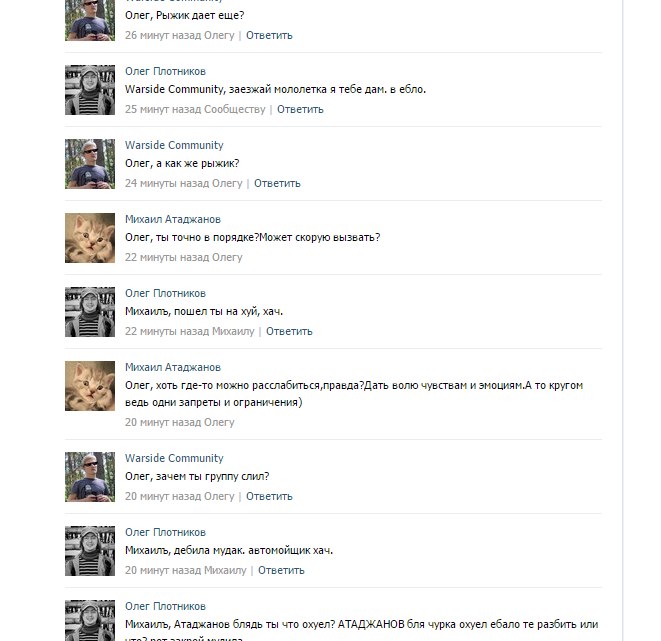The height and width of the screenshot is (641, 661).
Task: Reply to the 'автомойщик' comment
Action: (281, 570)
